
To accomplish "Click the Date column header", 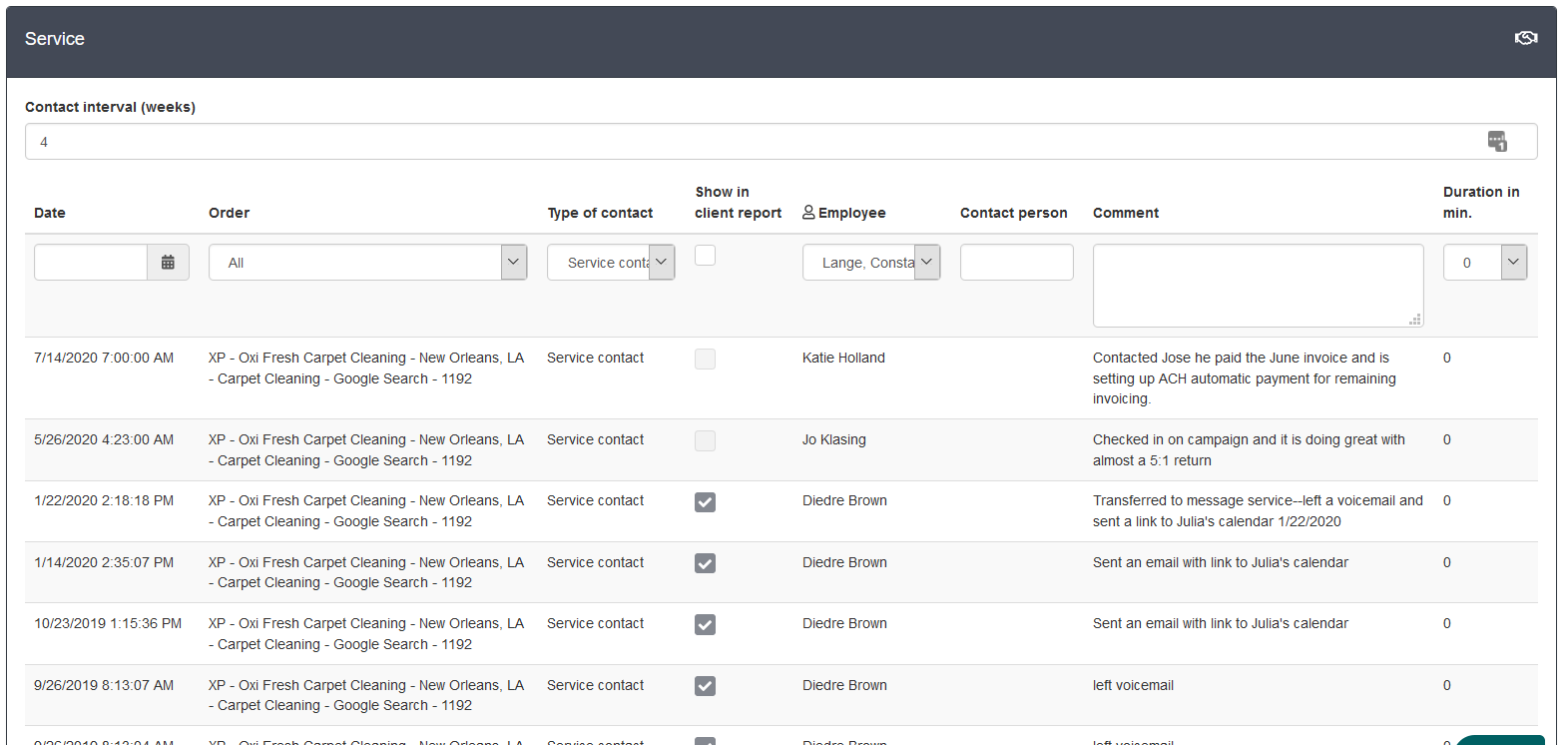I will [x=50, y=213].
